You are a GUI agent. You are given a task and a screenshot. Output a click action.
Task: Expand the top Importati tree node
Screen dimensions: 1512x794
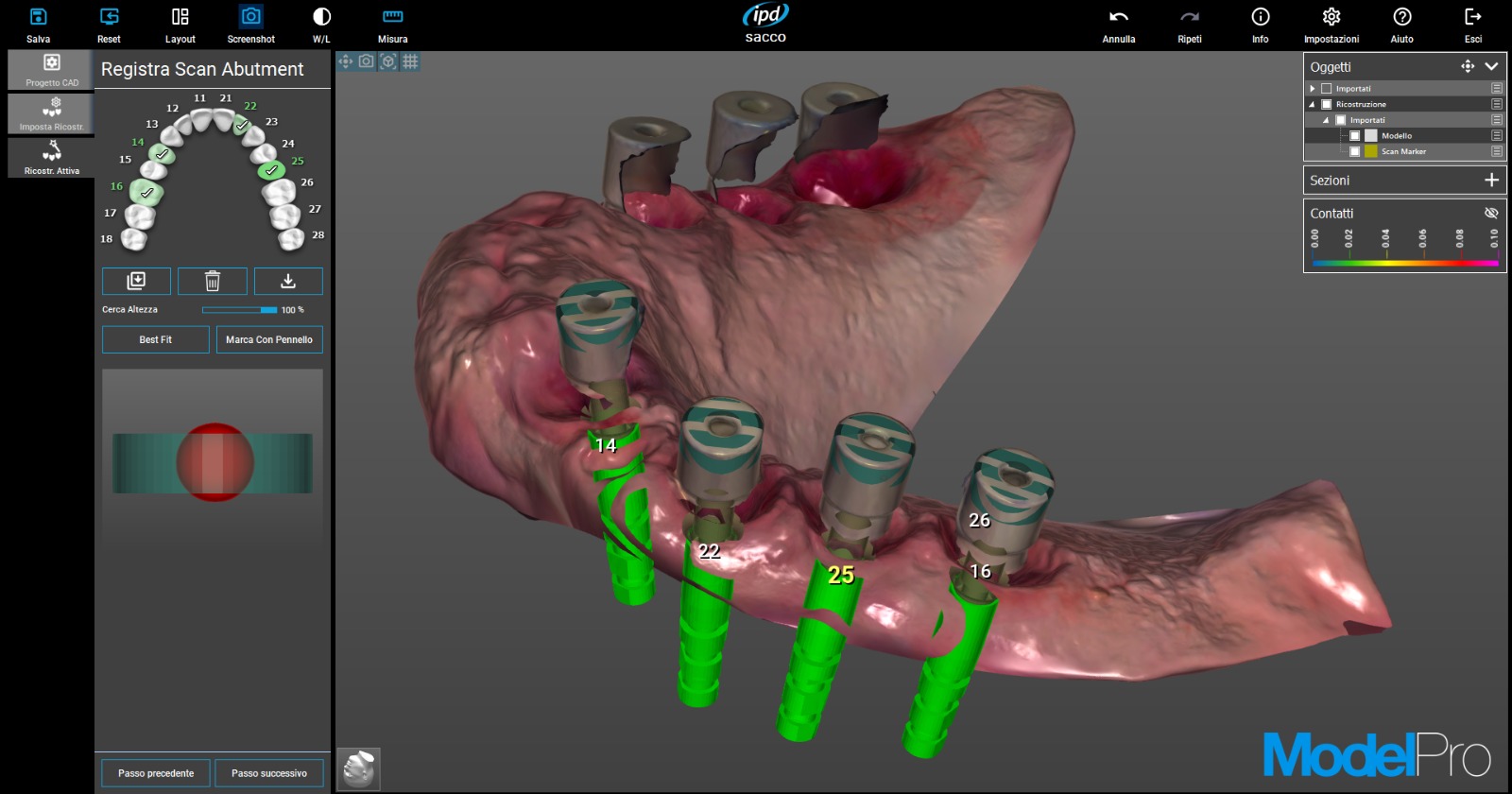1313,89
